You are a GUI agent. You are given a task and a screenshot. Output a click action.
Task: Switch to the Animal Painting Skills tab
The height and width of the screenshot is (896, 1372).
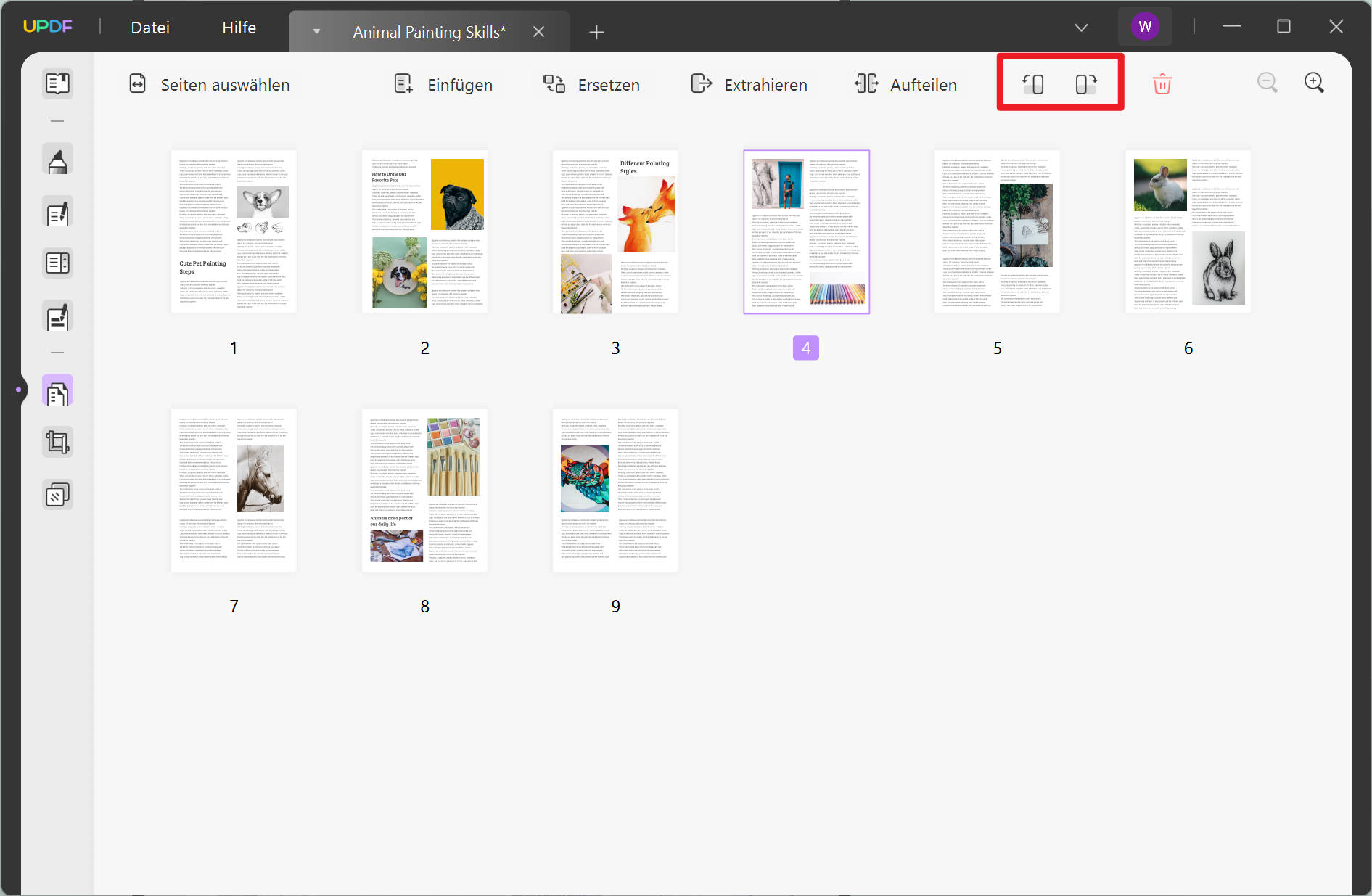click(428, 31)
